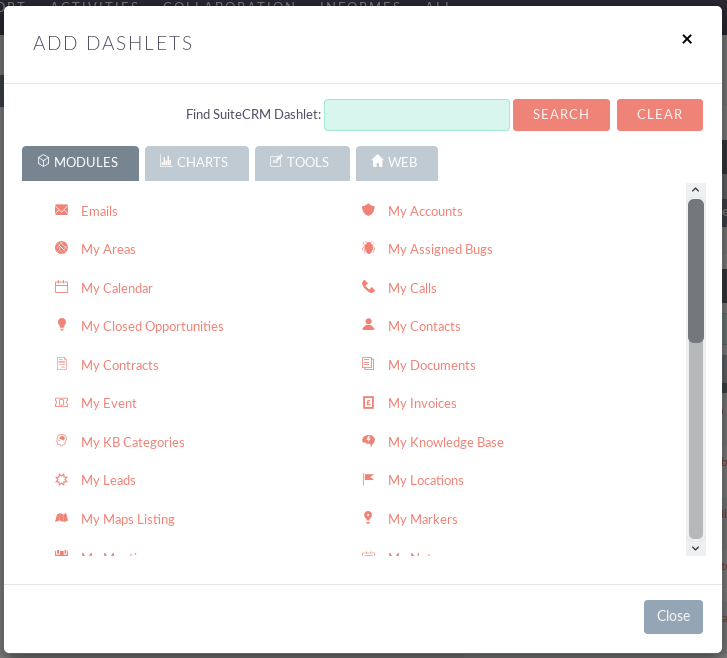This screenshot has height=658, width=727.
Task: Select the Web tab
Action: (396, 163)
